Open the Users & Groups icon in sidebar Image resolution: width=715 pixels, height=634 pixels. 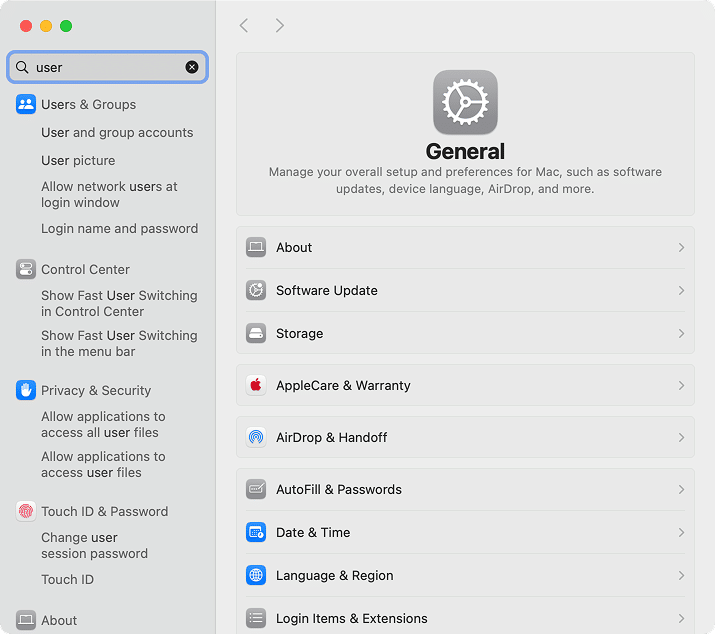pyautogui.click(x=26, y=104)
